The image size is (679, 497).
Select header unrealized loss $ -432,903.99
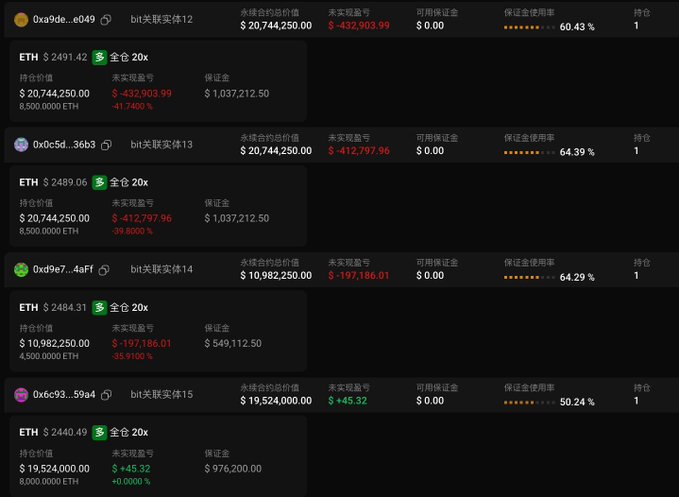pyautogui.click(x=359, y=26)
